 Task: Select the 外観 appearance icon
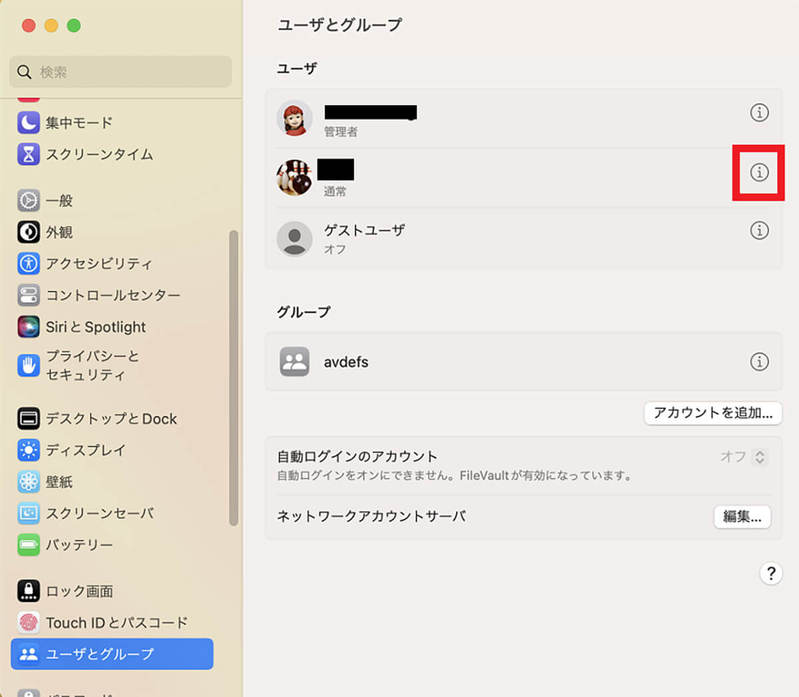tap(29, 232)
